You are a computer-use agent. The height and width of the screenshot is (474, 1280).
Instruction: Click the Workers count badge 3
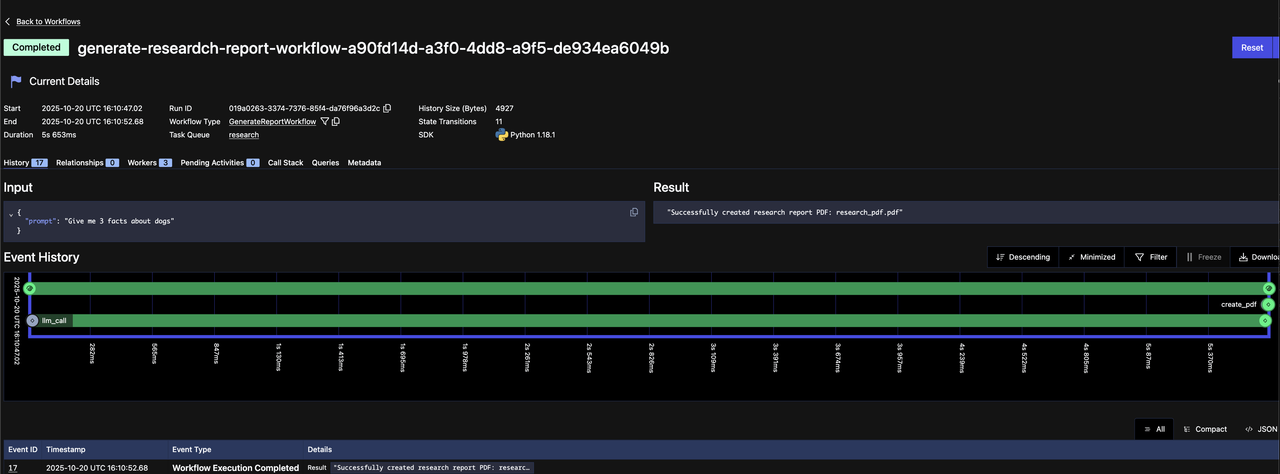coord(166,162)
